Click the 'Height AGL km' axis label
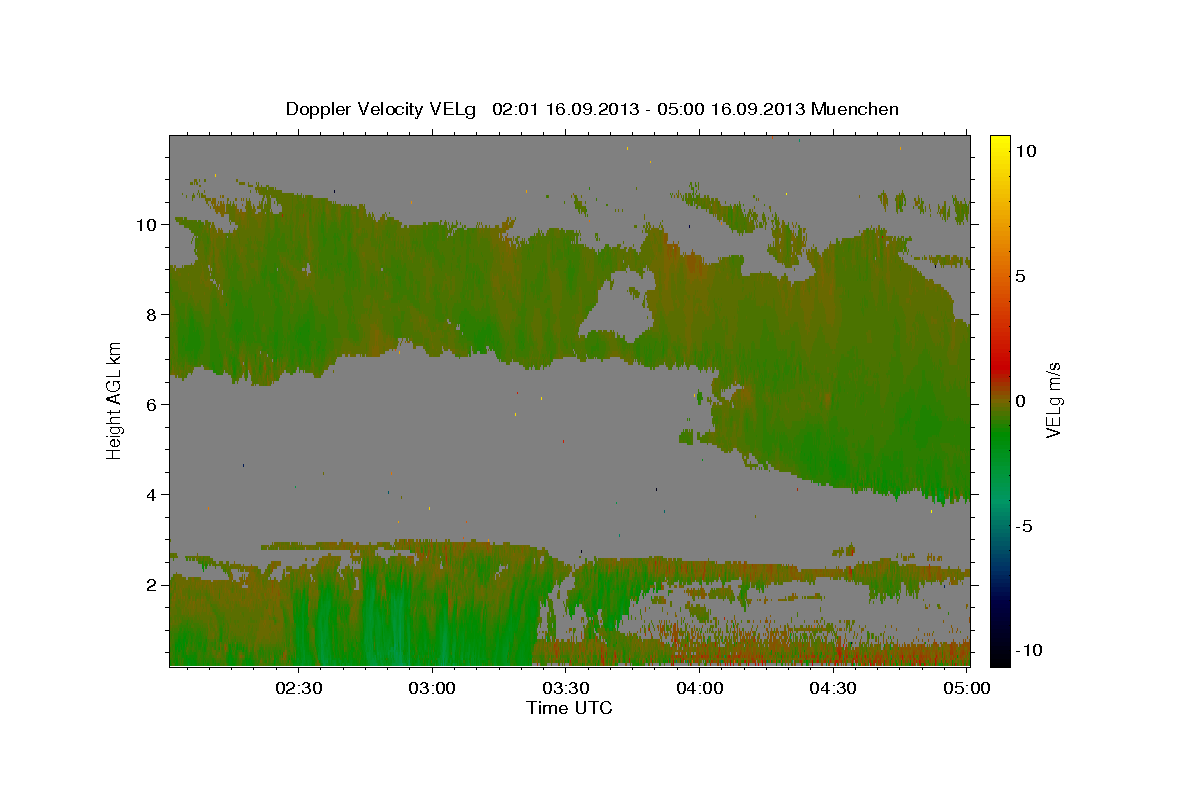This screenshot has height=800, width=1200. (x=115, y=399)
